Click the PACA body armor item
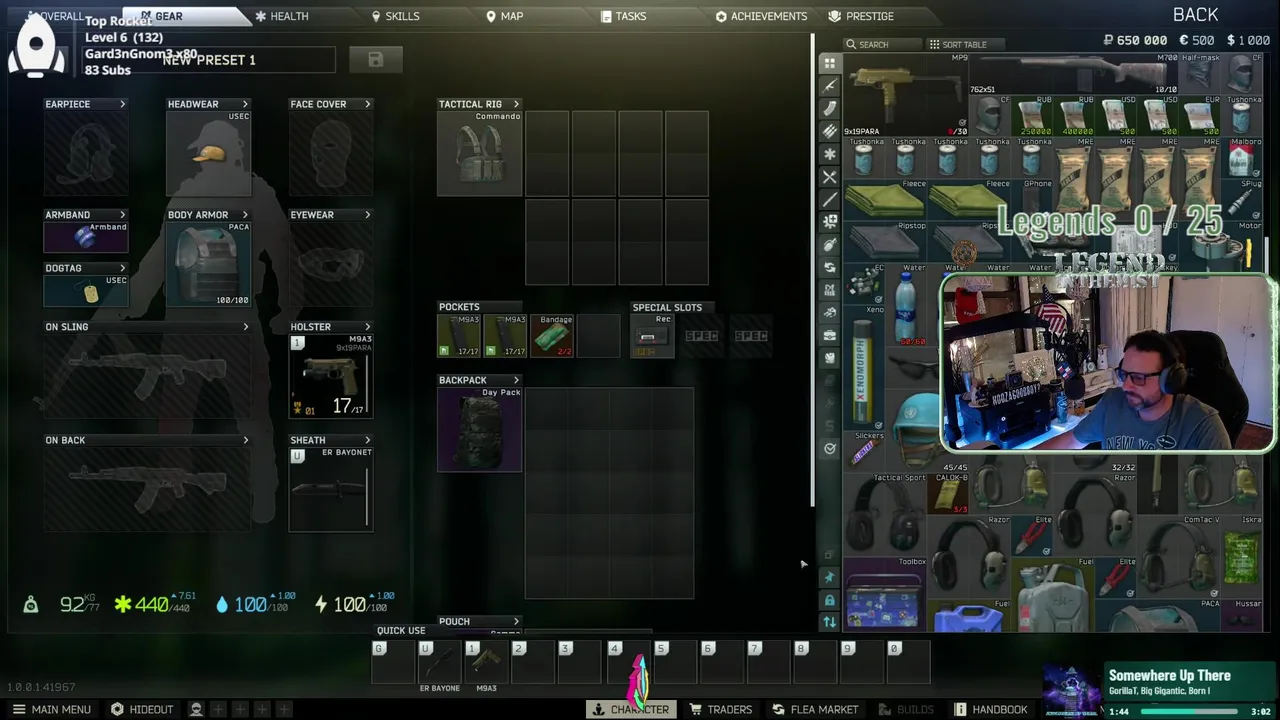 click(x=208, y=264)
